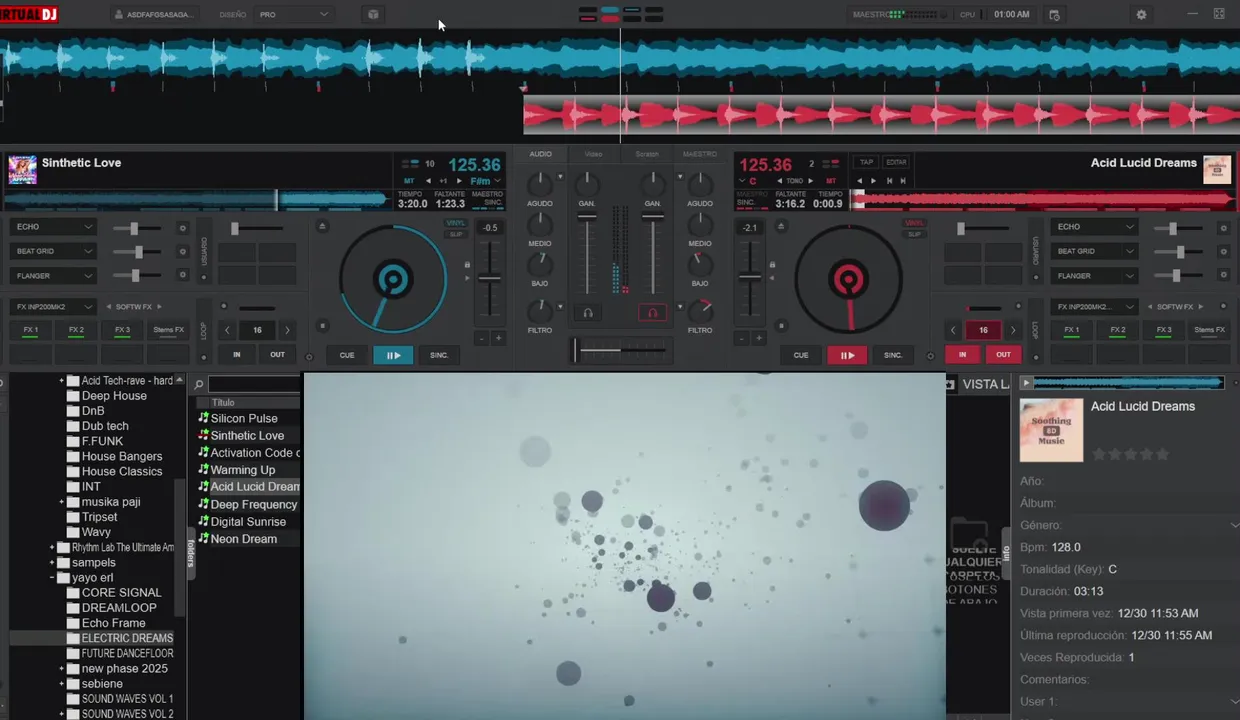Click the FLANGER effect gear on left deck
The width and height of the screenshot is (1240, 720).
point(182,275)
